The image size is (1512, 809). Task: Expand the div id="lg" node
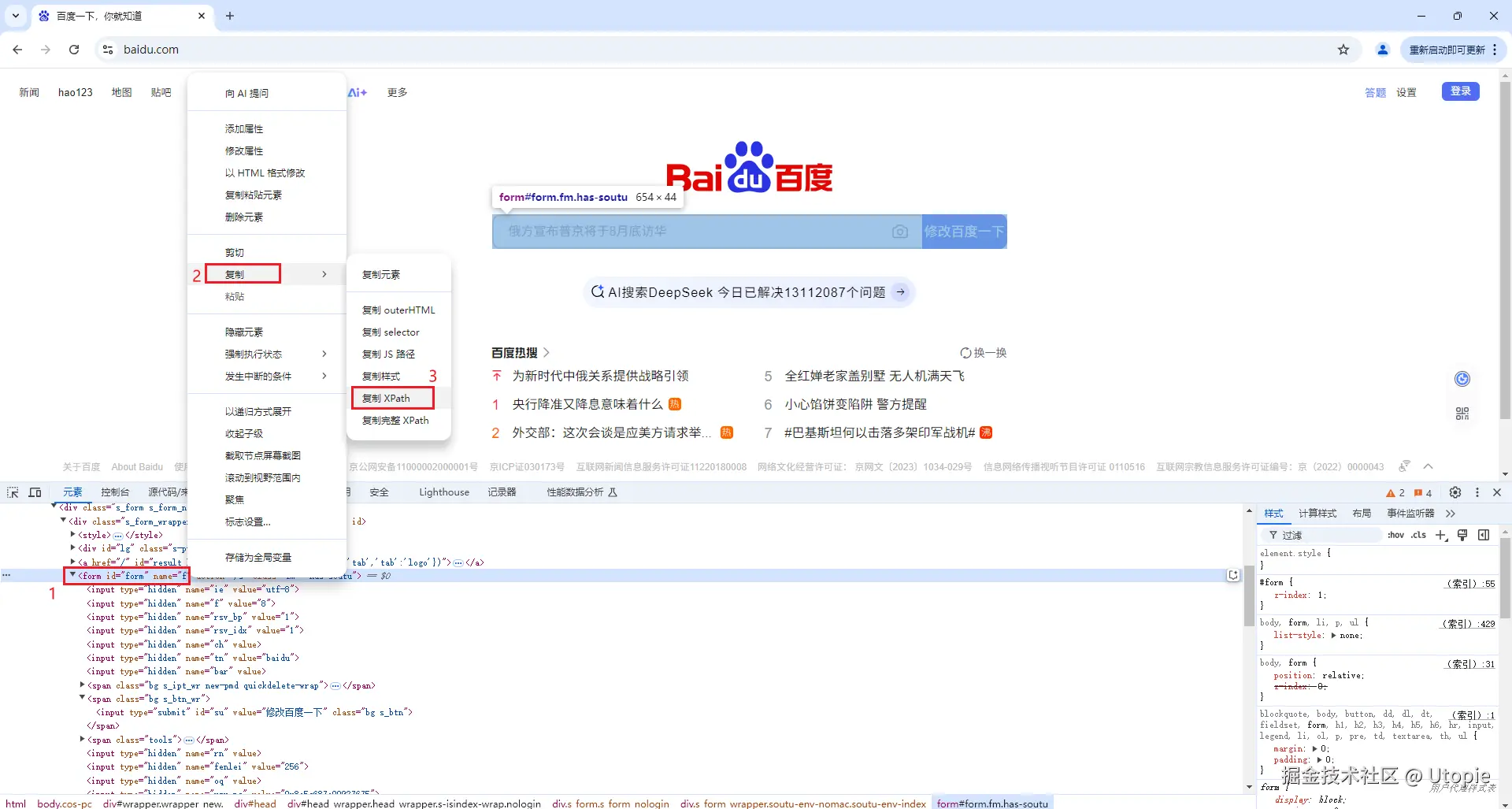pyautogui.click(x=73, y=547)
